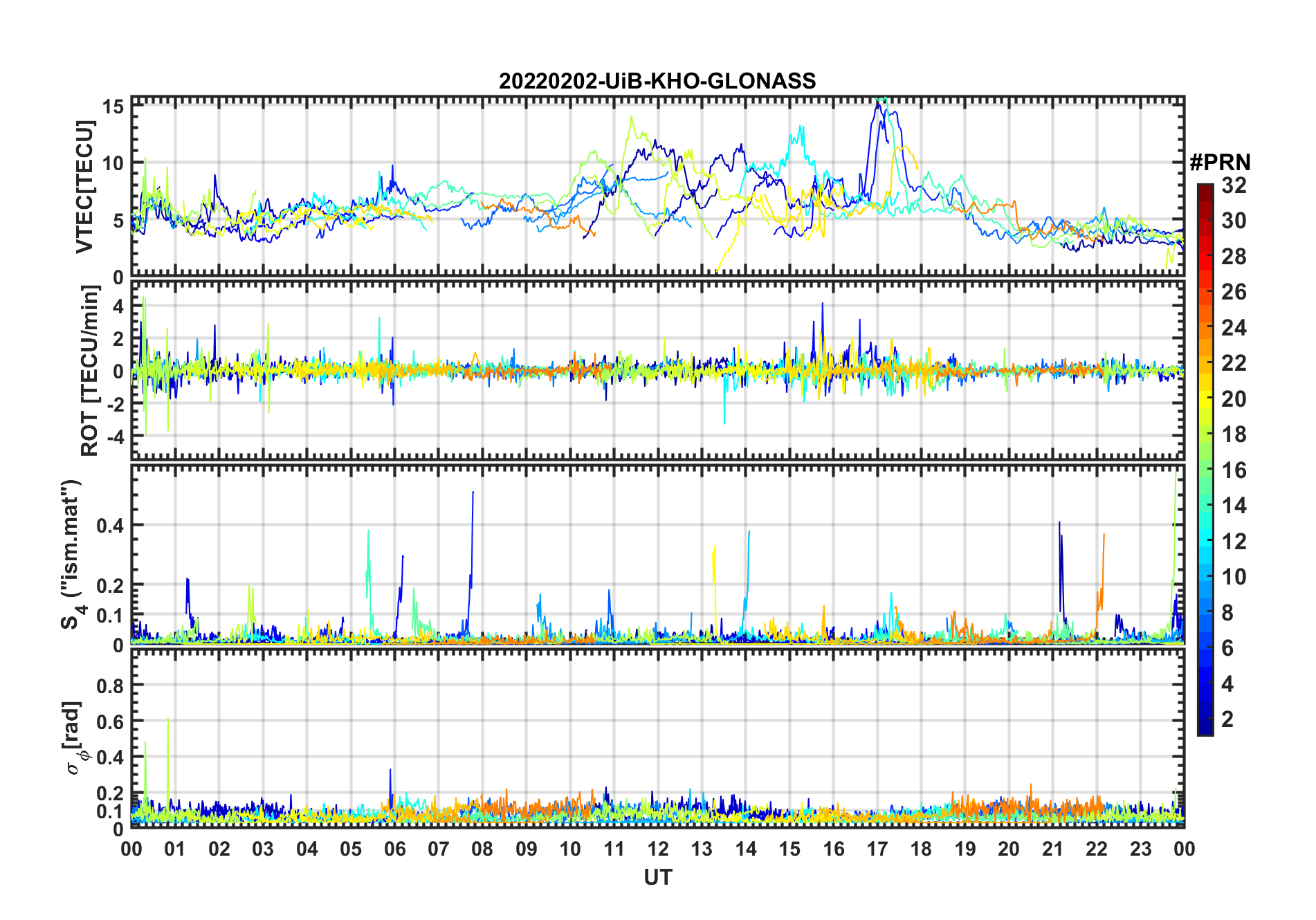
Task: Pick the cyan colorbar region near 12
Action: pyautogui.click(x=1205, y=542)
